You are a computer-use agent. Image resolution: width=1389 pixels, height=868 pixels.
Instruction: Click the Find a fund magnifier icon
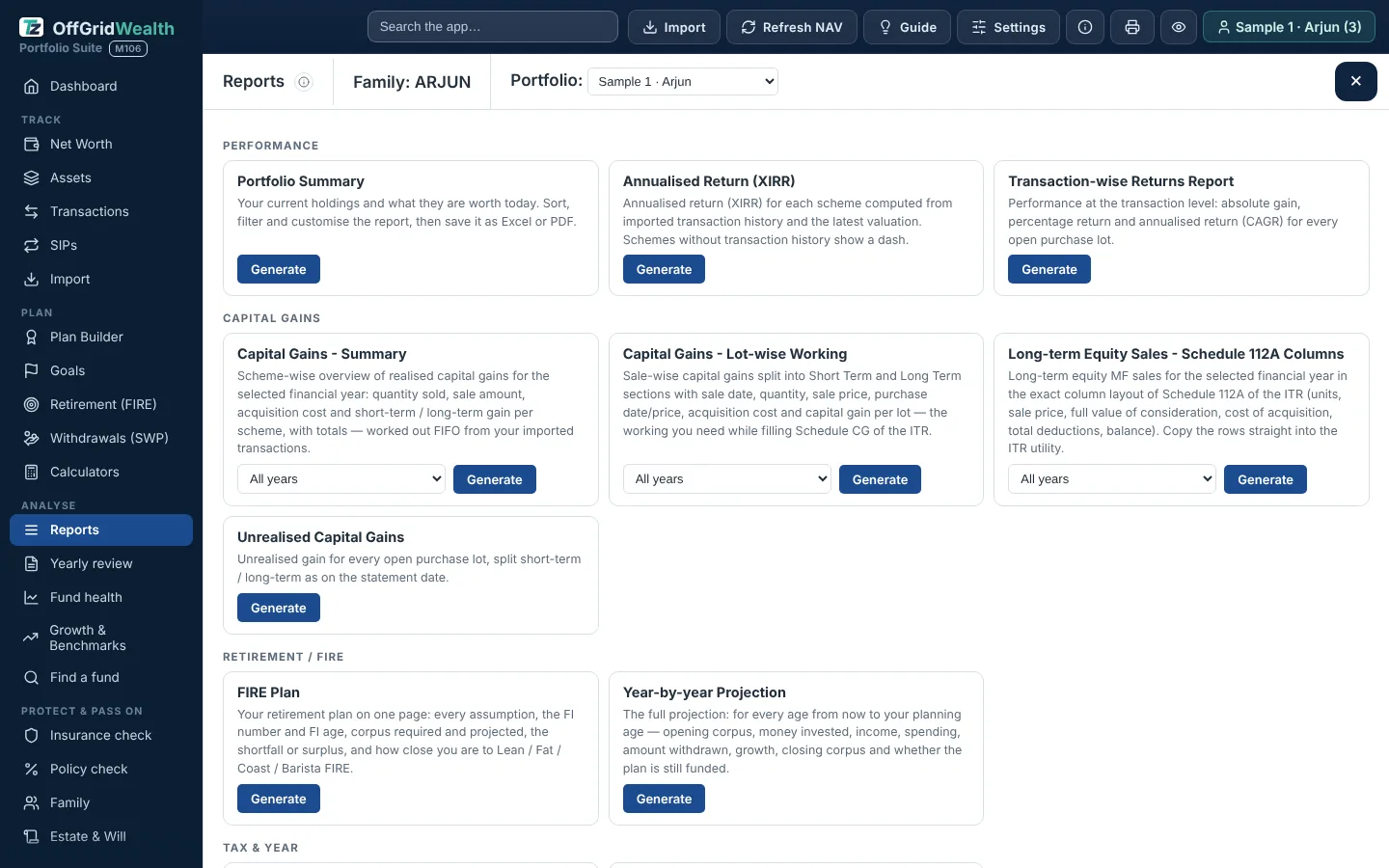coord(32,677)
